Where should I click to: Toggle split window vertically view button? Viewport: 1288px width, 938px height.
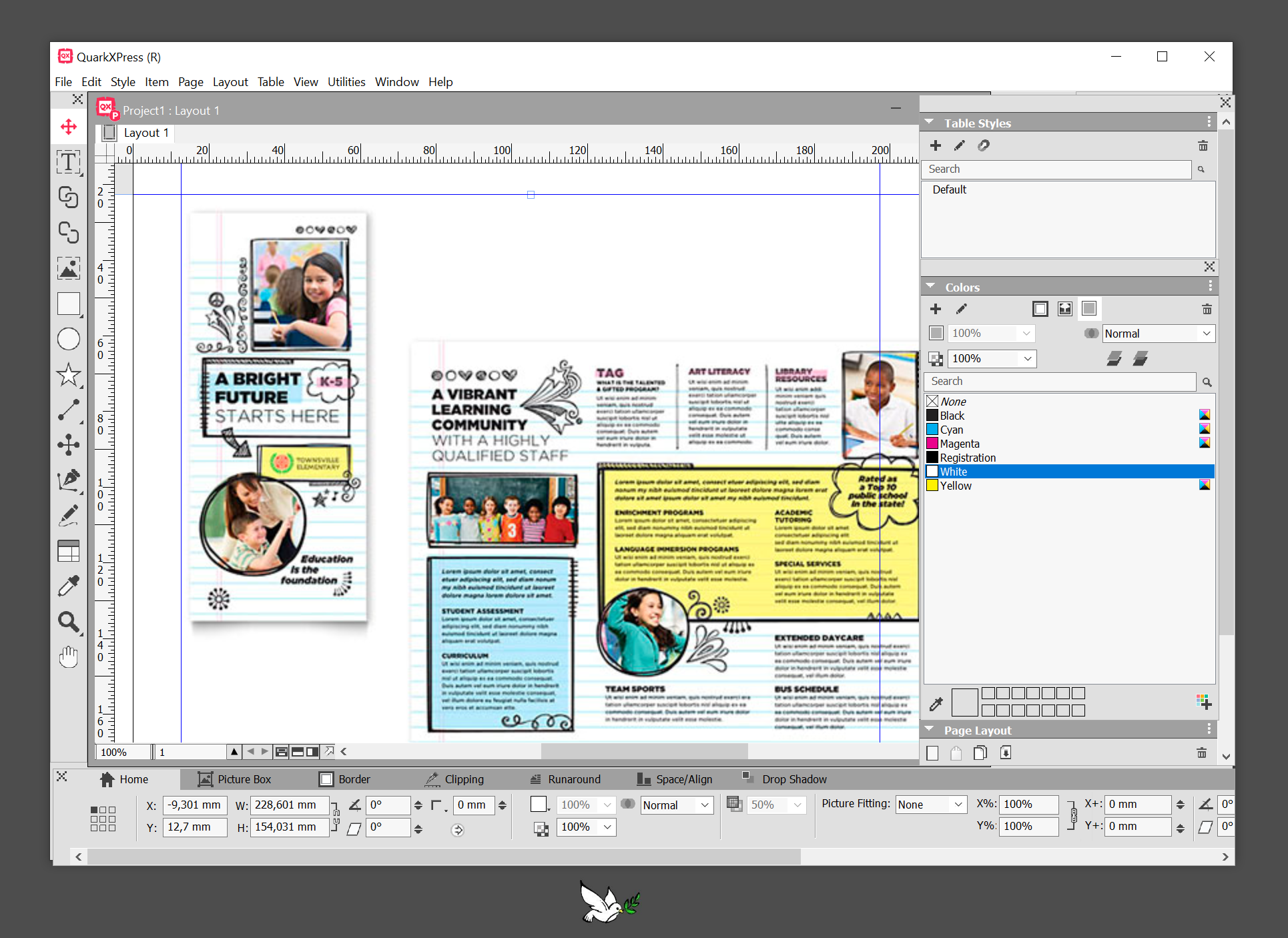click(312, 752)
